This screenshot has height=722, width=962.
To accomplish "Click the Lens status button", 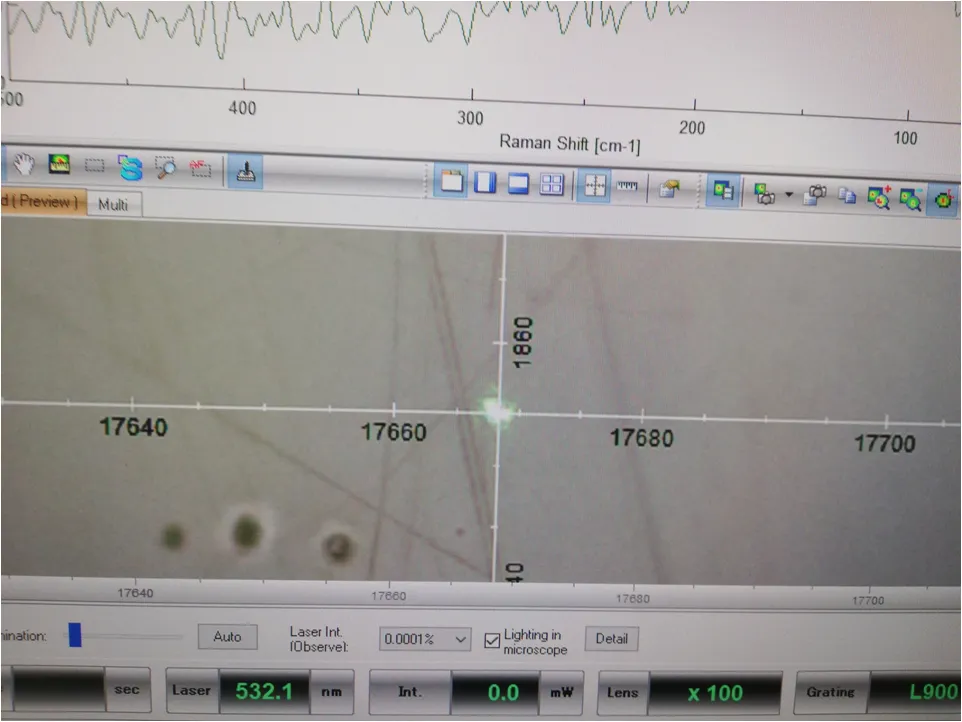I will coord(623,693).
